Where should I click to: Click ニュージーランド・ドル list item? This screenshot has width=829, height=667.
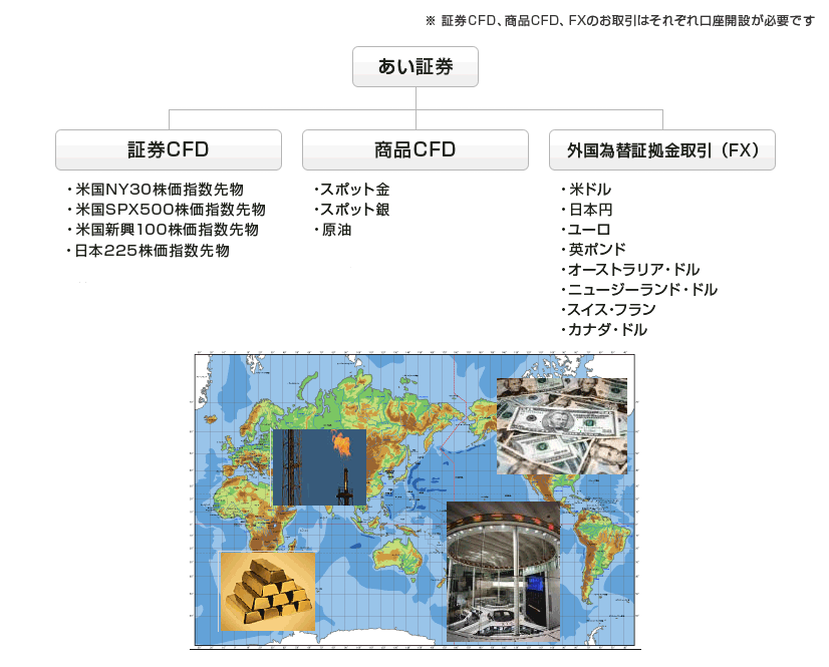[x=639, y=290]
